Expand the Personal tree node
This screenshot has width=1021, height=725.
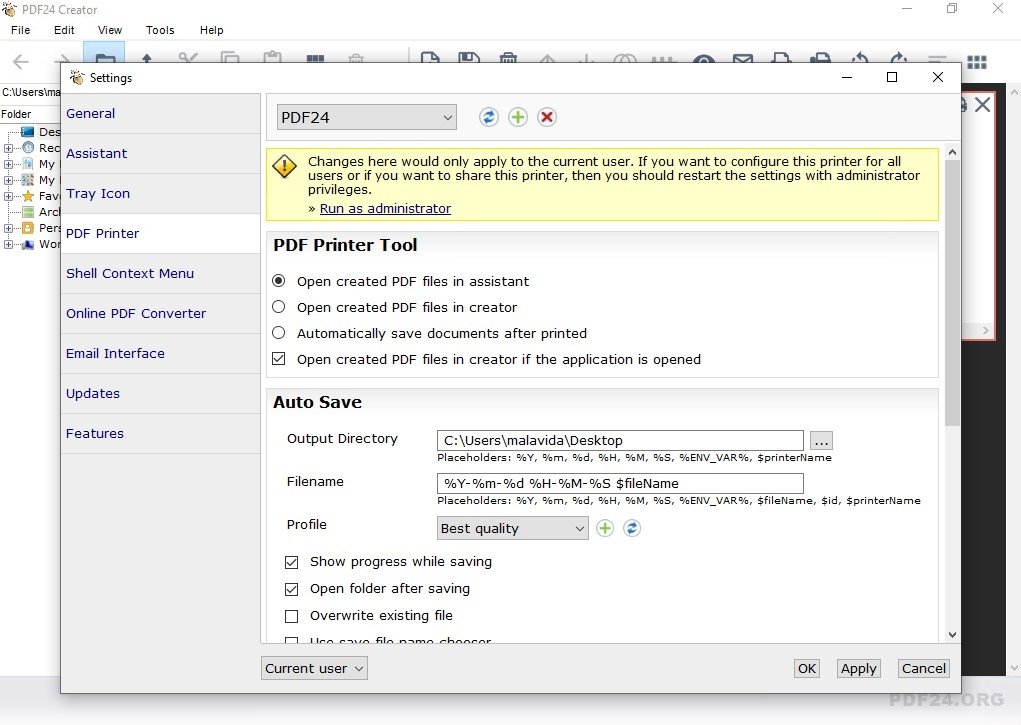(x=8, y=228)
